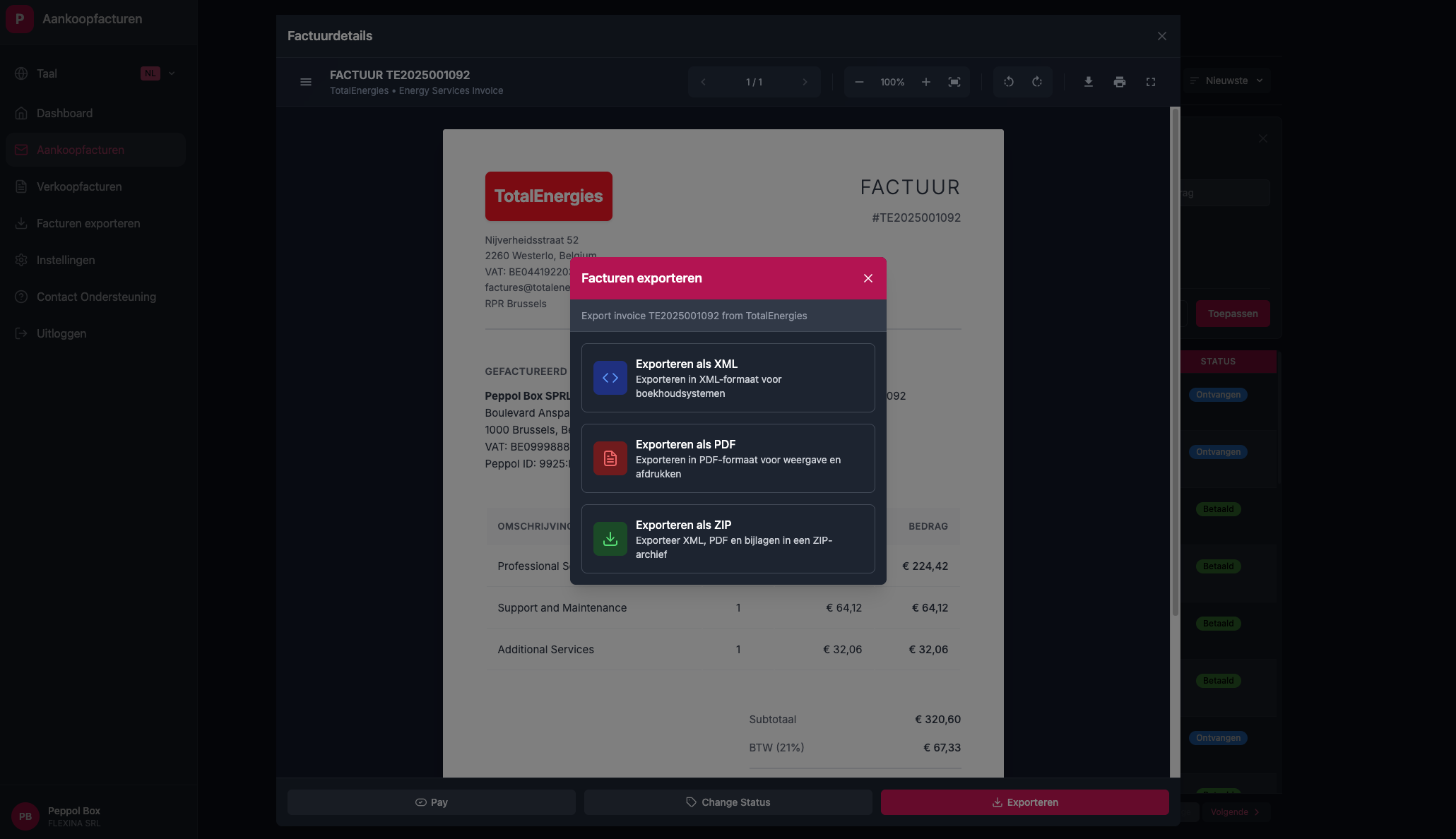1456x839 pixels.
Task: Select the Exporteren als XML option
Action: tap(728, 378)
